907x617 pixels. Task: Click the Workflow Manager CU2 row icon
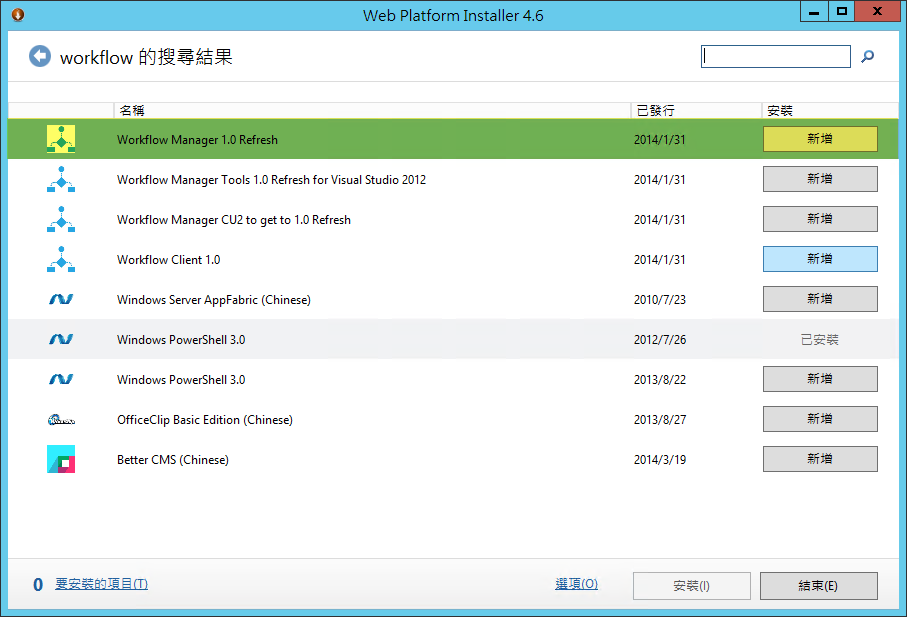[x=61, y=219]
